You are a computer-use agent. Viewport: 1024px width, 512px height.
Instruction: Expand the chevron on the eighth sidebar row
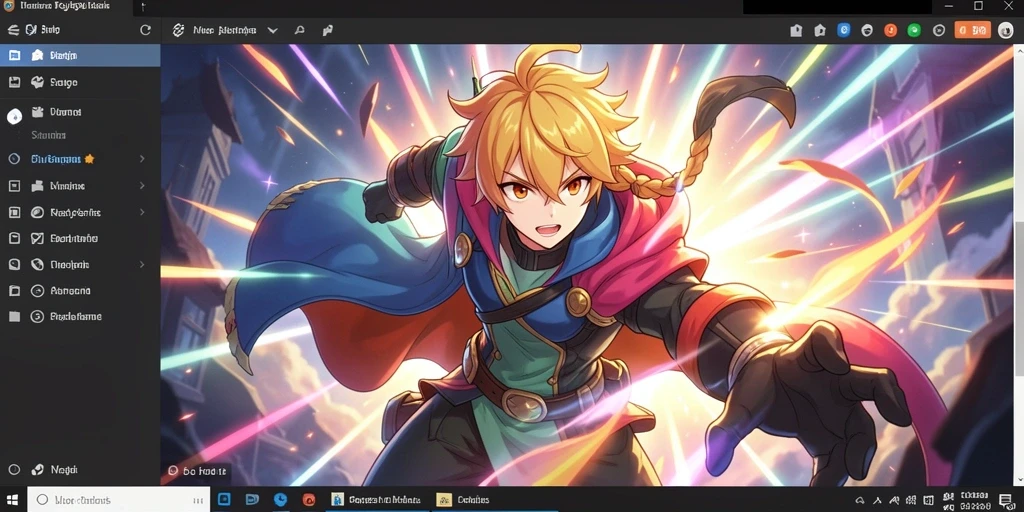click(x=142, y=264)
